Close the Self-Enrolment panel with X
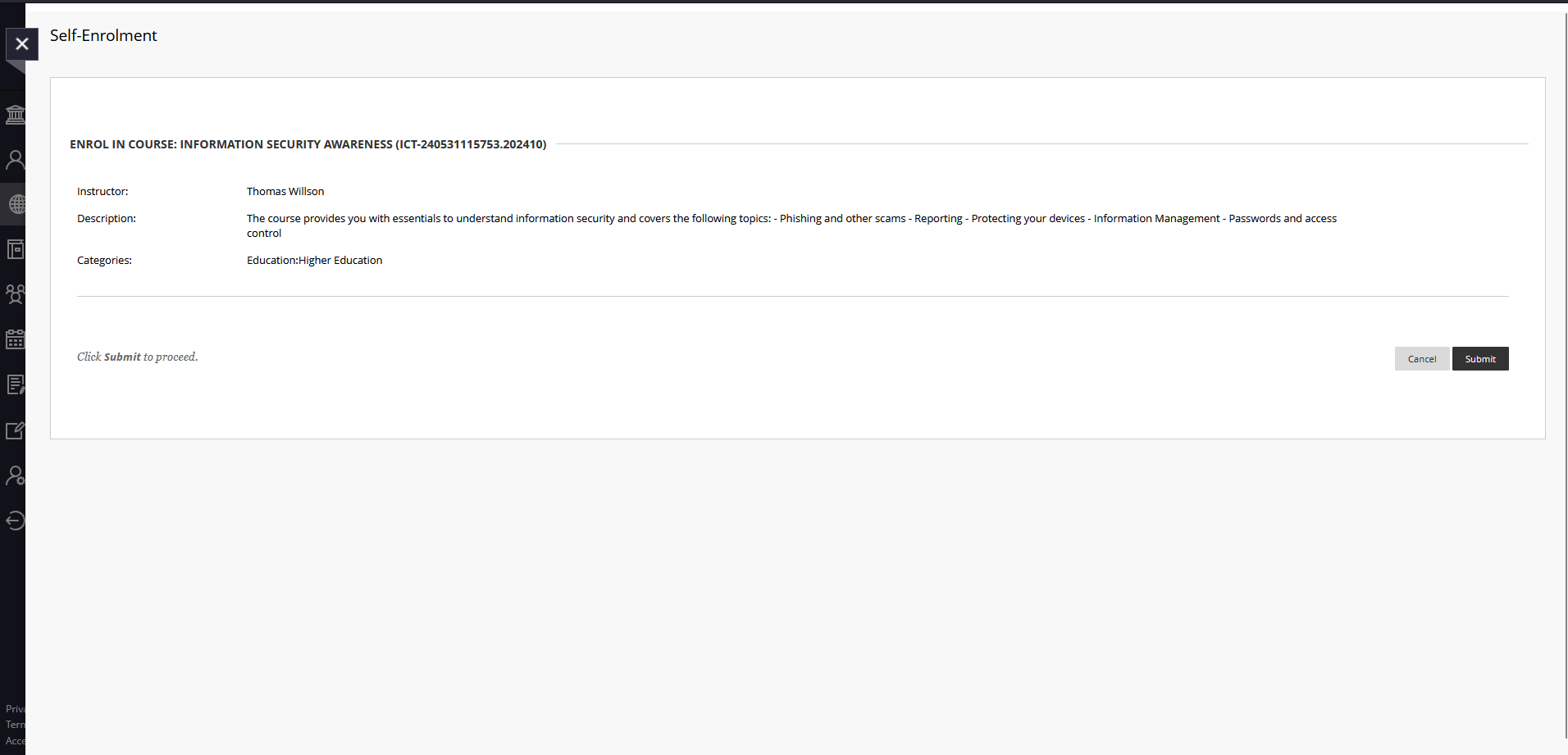Viewport: 1568px width, 755px height. 22,44
